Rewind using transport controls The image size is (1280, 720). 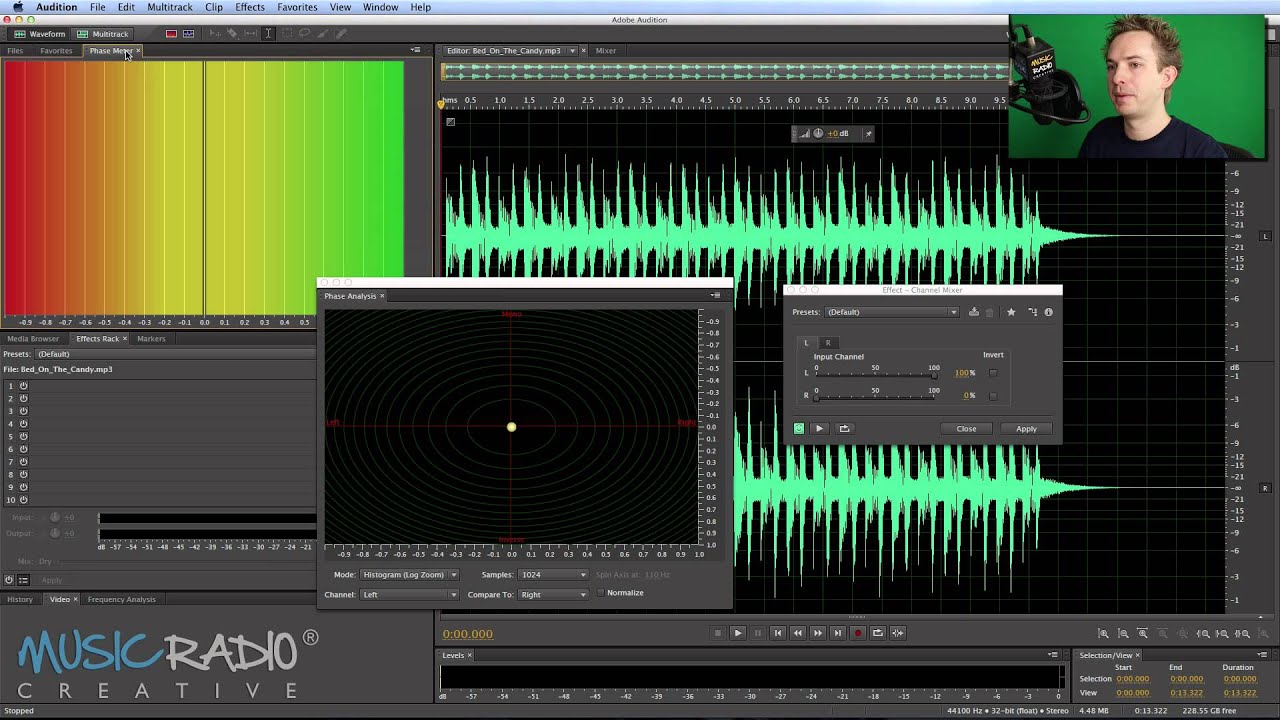tap(797, 633)
